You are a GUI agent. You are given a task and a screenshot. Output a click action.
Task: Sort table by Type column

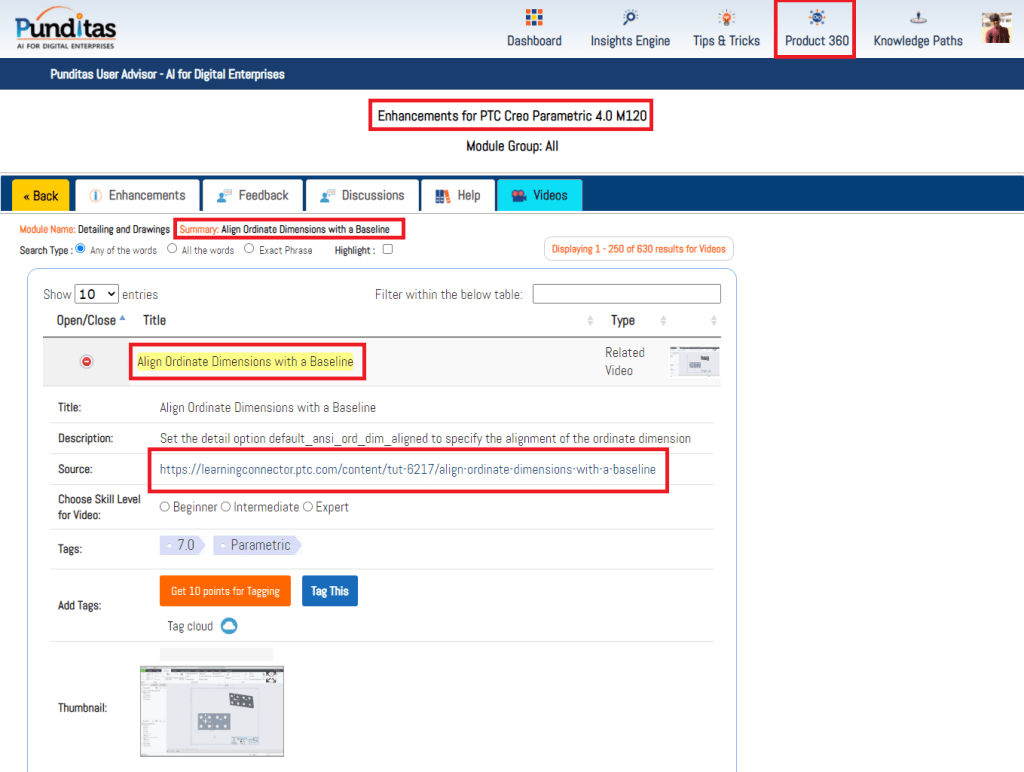click(x=623, y=320)
